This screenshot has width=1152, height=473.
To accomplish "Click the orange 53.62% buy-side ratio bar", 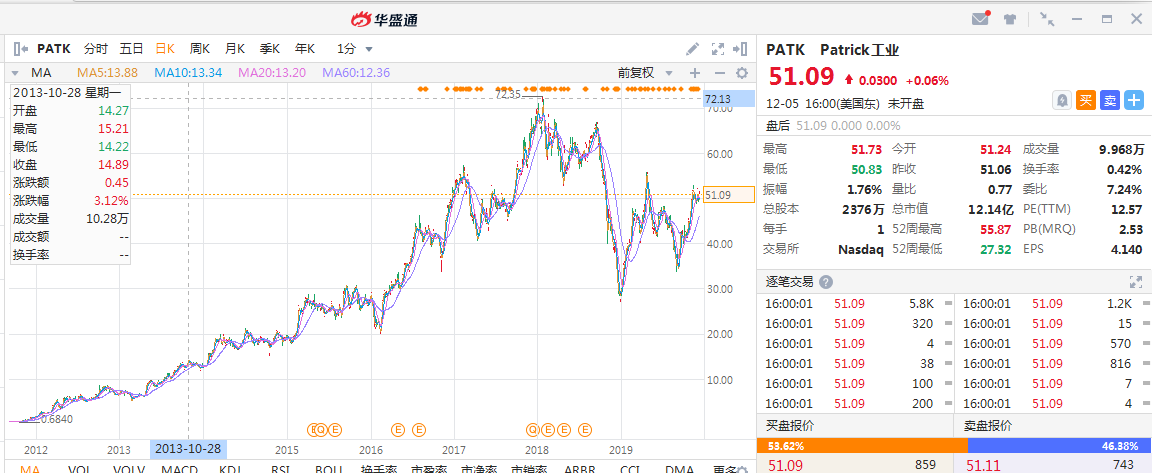I will point(862,446).
